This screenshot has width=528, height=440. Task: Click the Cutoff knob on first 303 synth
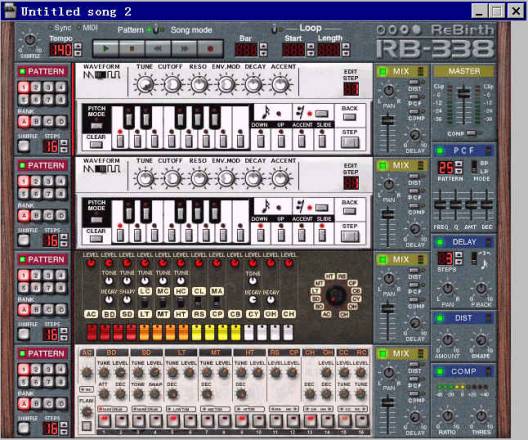[x=172, y=84]
